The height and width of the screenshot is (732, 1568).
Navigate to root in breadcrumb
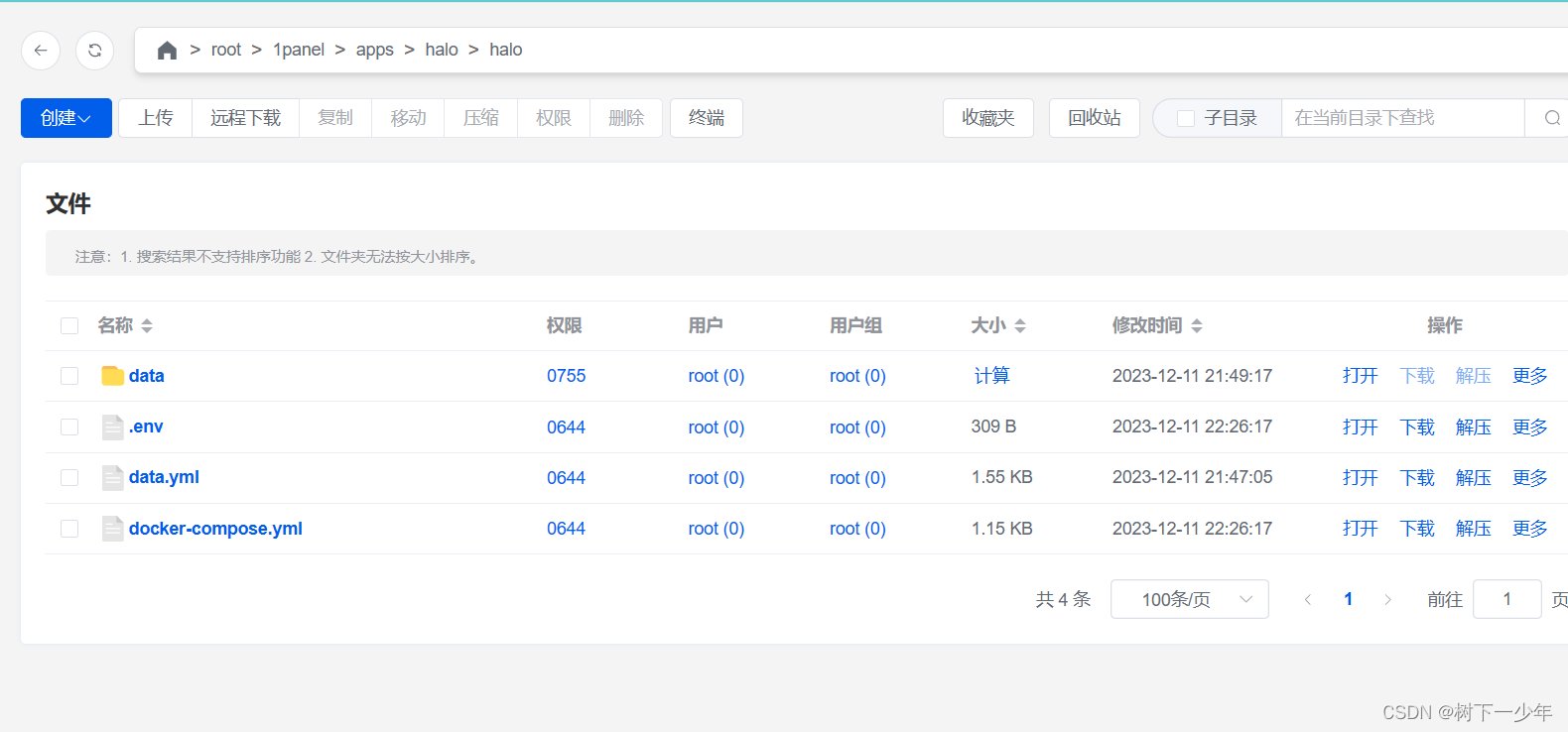[x=226, y=50]
